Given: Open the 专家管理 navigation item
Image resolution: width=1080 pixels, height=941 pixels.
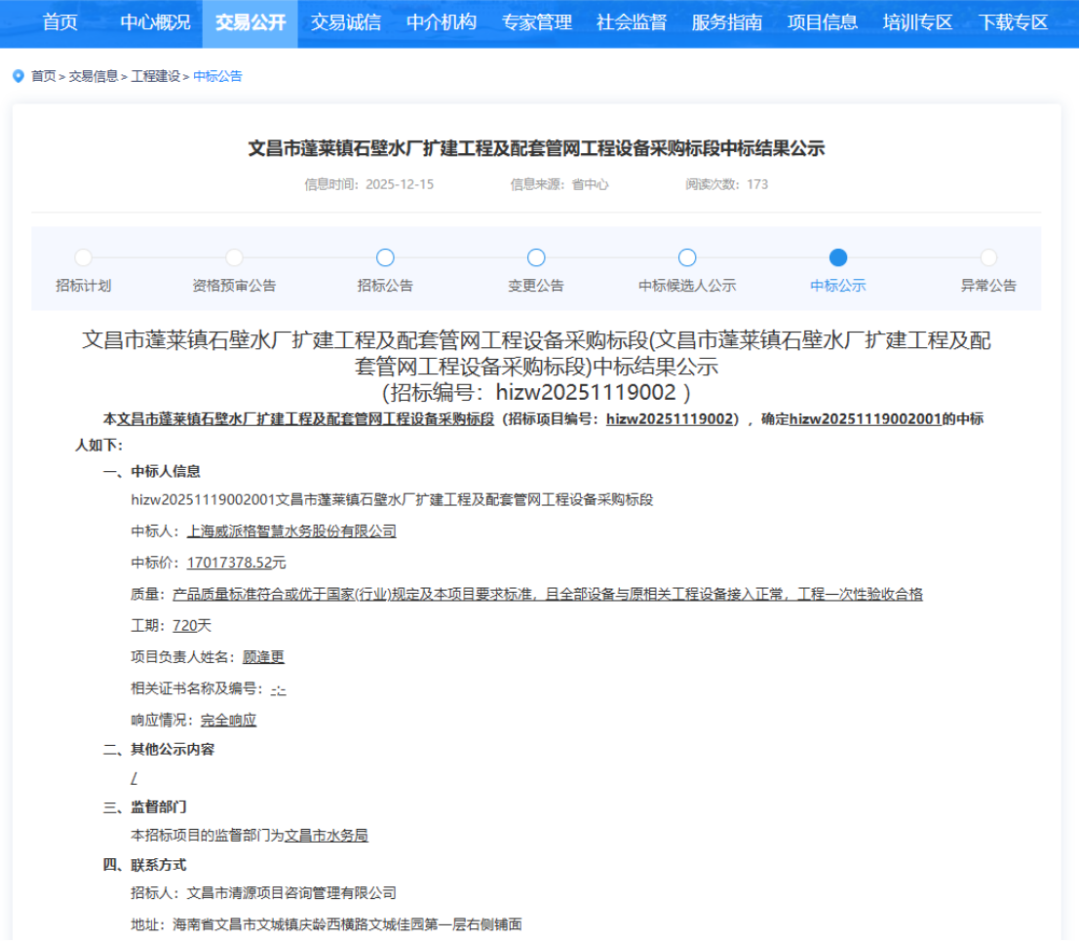Looking at the screenshot, I should coord(537,23).
